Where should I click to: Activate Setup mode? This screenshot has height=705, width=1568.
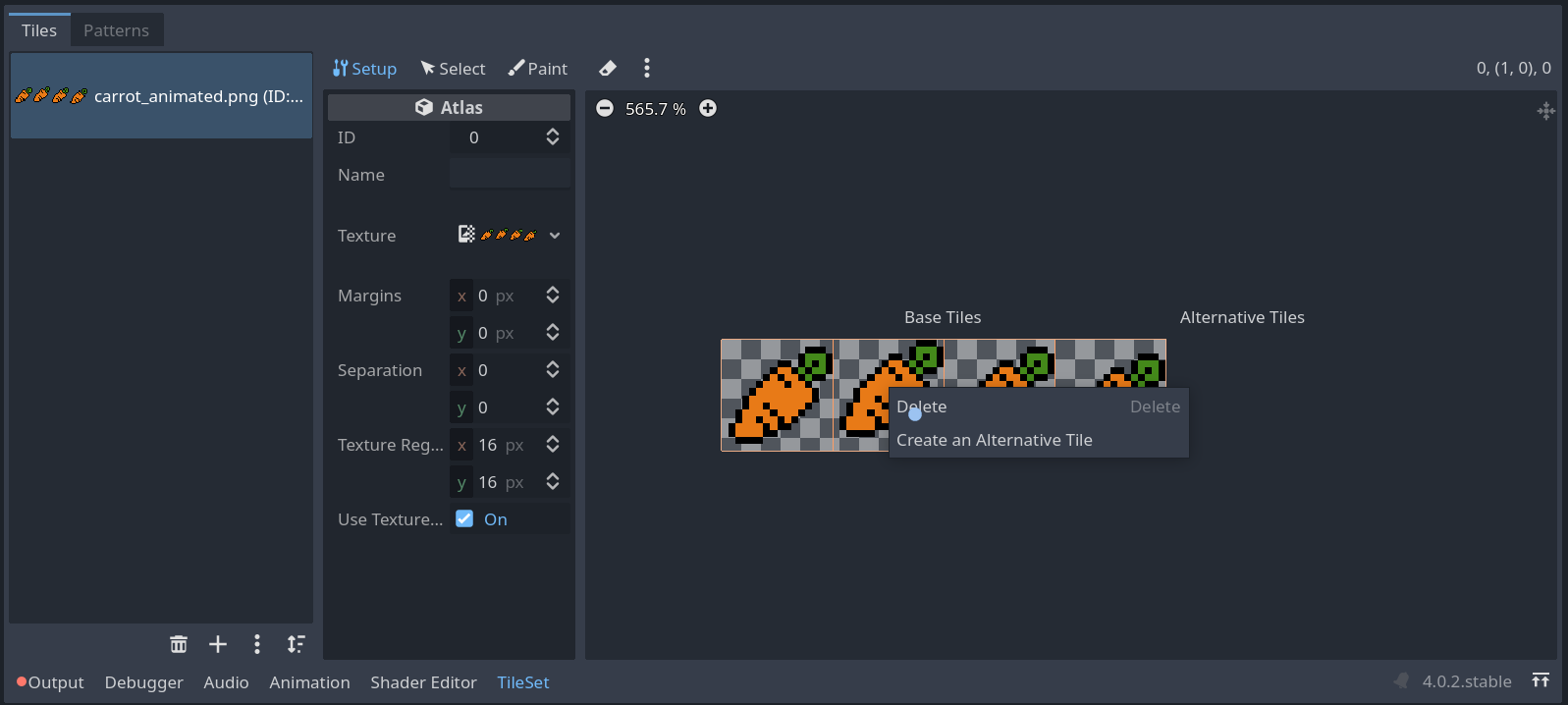click(x=364, y=69)
